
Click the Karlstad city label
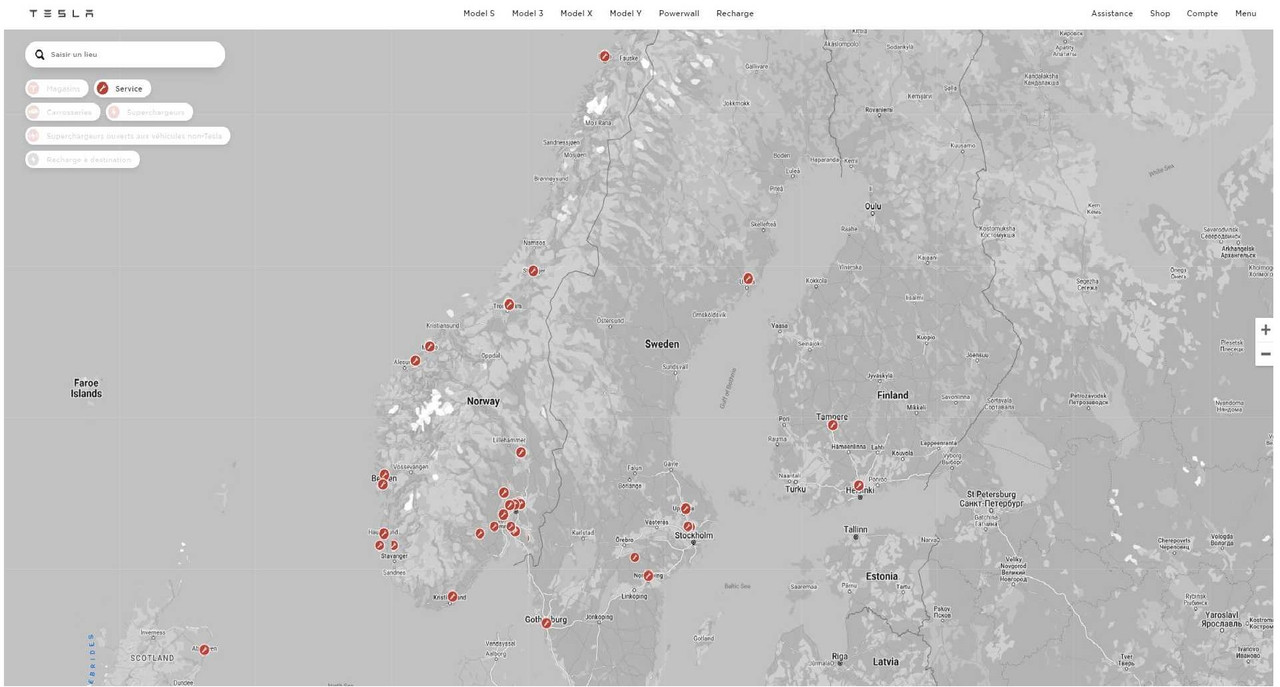(x=583, y=534)
